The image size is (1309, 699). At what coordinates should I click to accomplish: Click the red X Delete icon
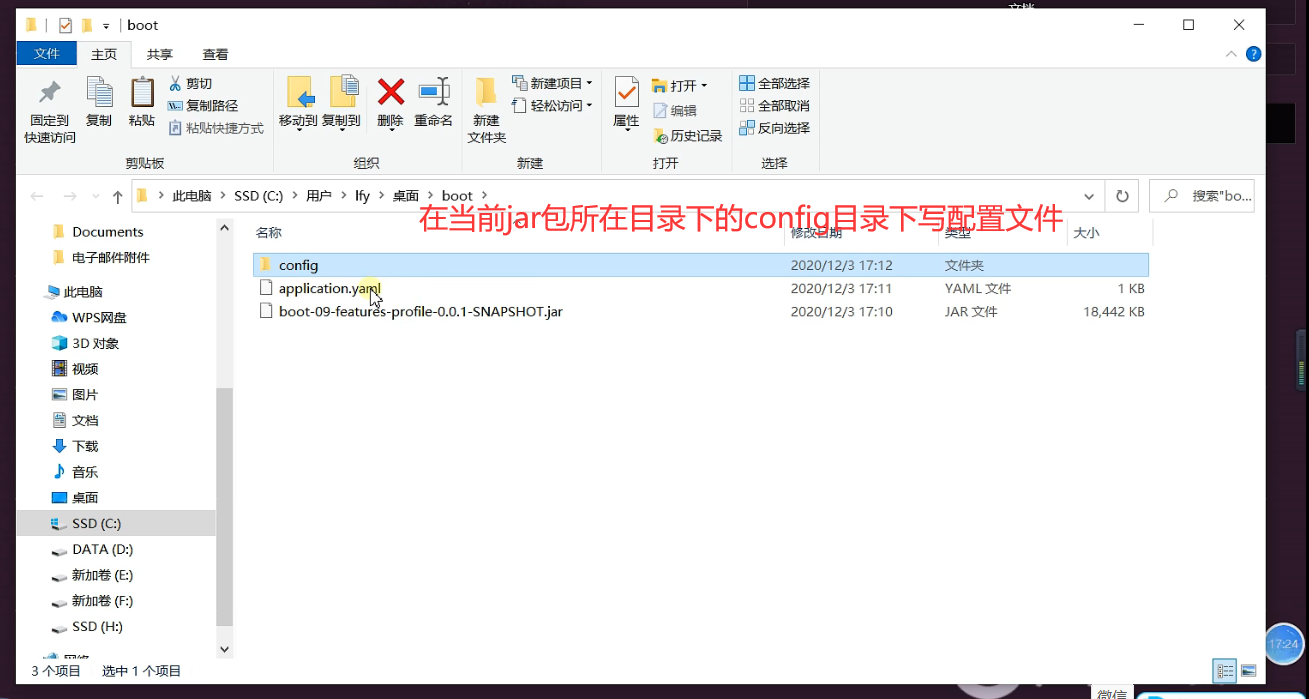click(390, 95)
